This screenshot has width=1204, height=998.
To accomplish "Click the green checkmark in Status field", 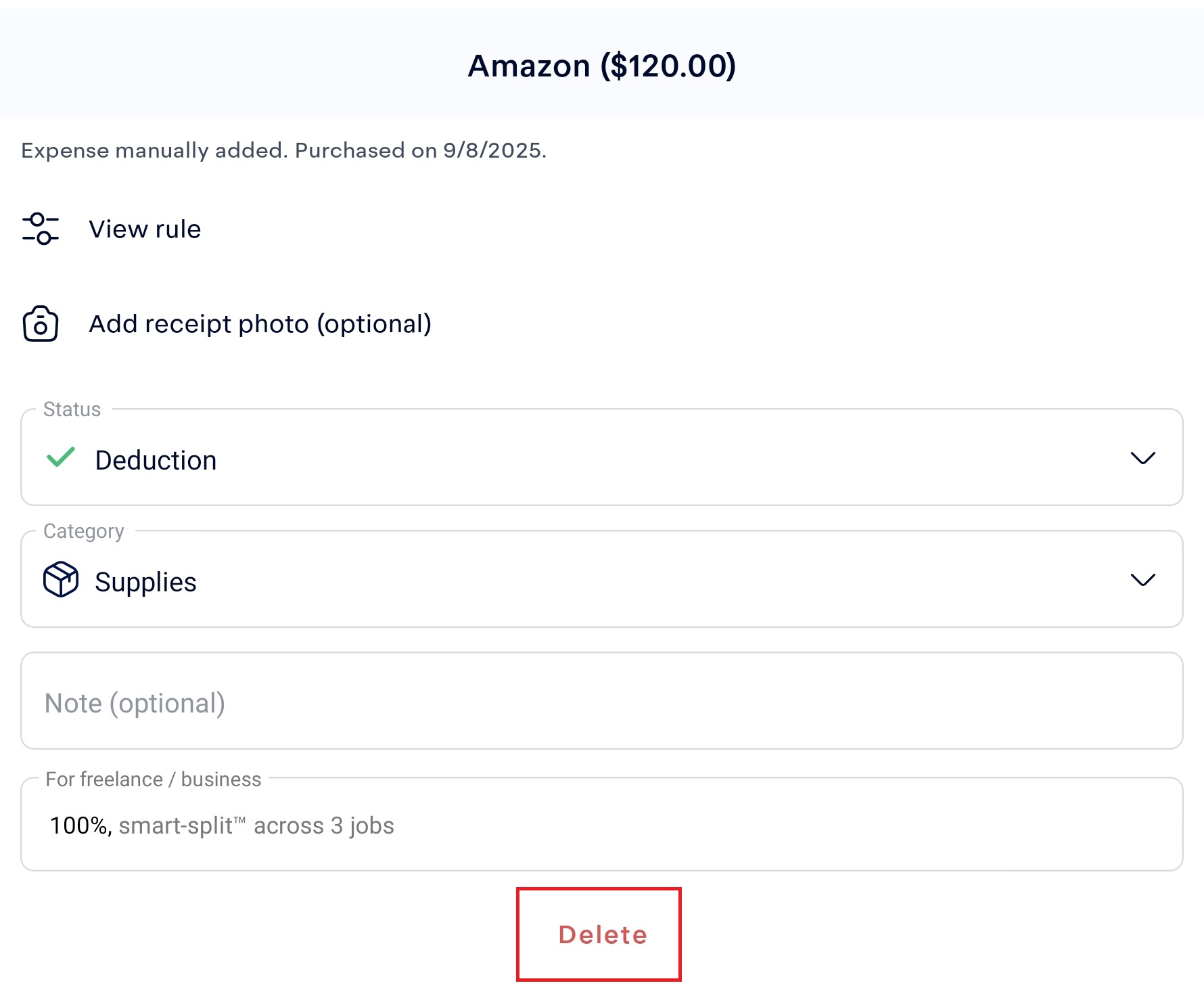I will click(61, 458).
